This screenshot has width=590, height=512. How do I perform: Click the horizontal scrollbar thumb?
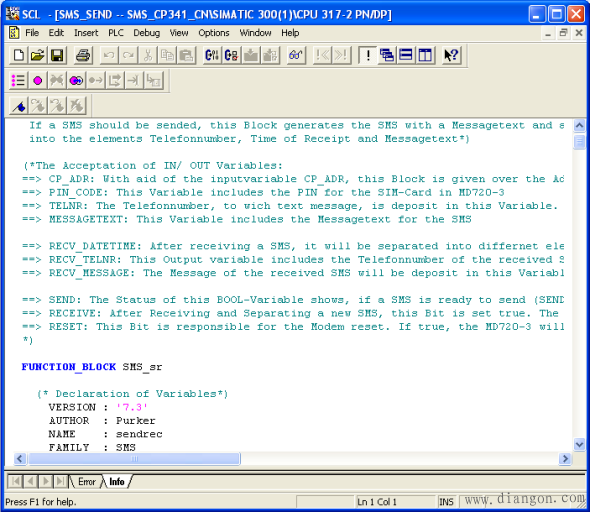[x=134, y=459]
